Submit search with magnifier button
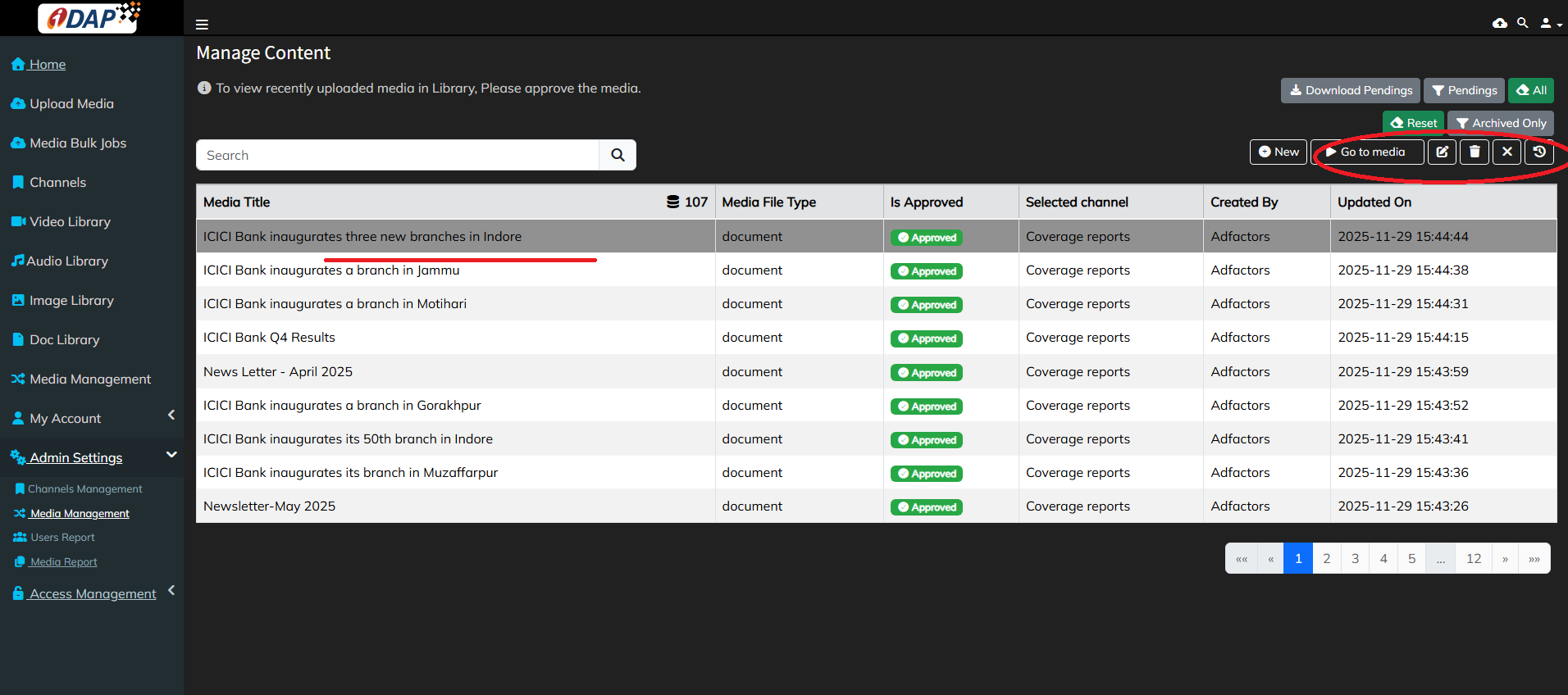This screenshot has width=1568, height=695. coord(618,155)
